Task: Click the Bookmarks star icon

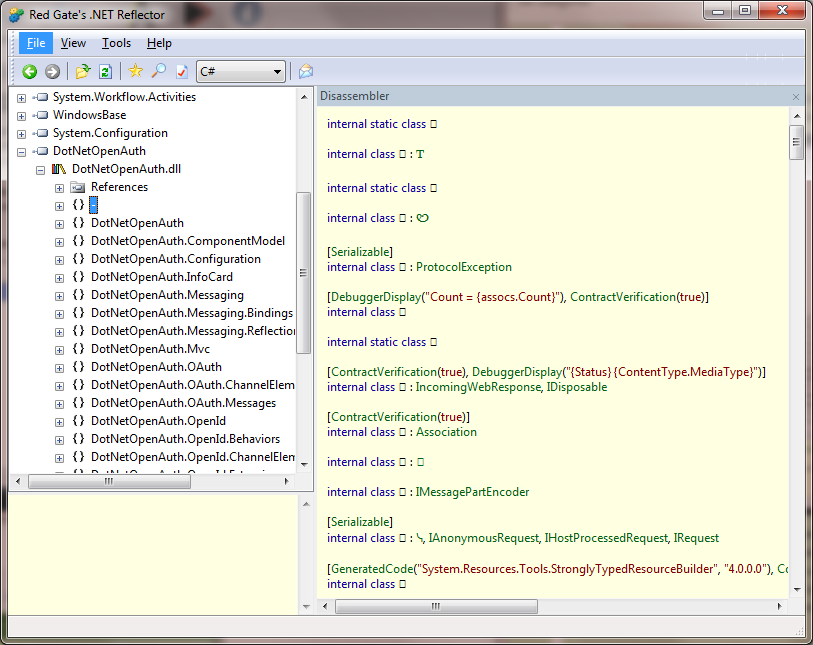Action: [x=135, y=71]
